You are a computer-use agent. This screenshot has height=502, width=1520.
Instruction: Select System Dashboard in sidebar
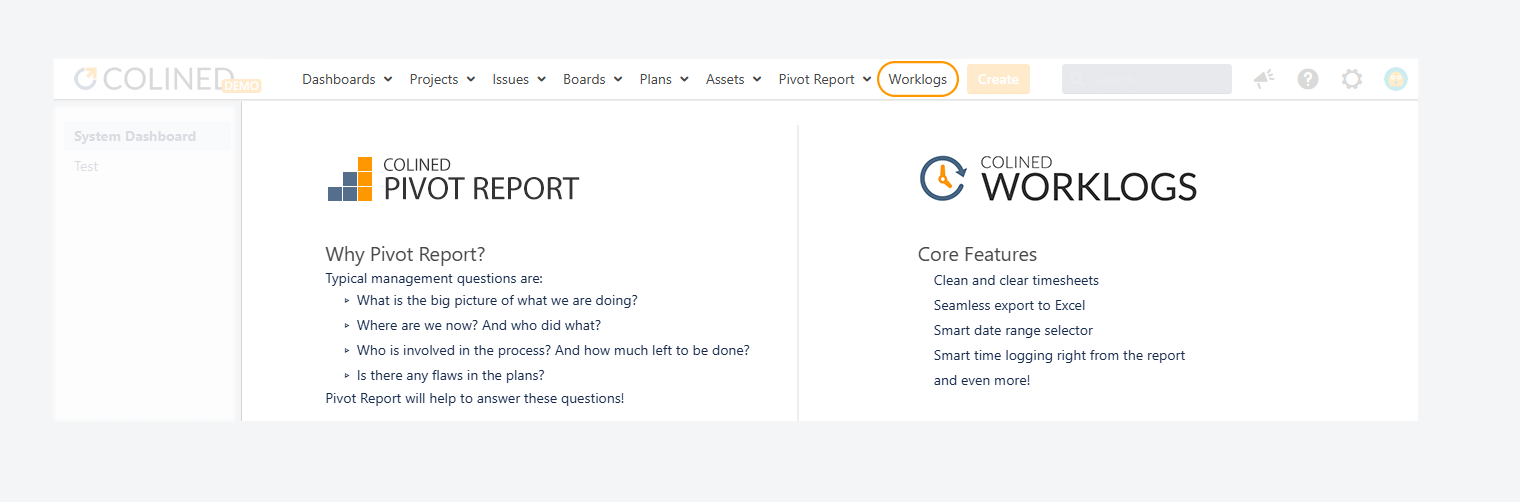click(147, 136)
